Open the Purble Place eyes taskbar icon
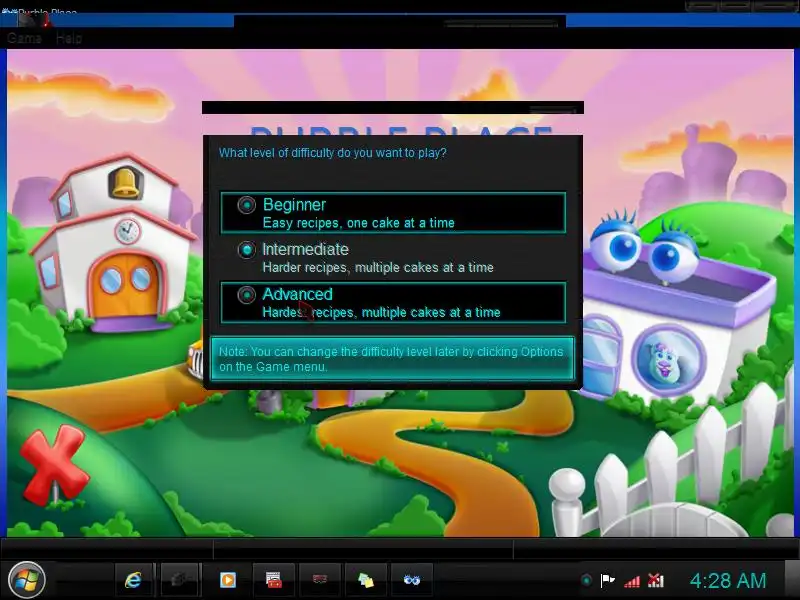The image size is (800, 600). [412, 580]
